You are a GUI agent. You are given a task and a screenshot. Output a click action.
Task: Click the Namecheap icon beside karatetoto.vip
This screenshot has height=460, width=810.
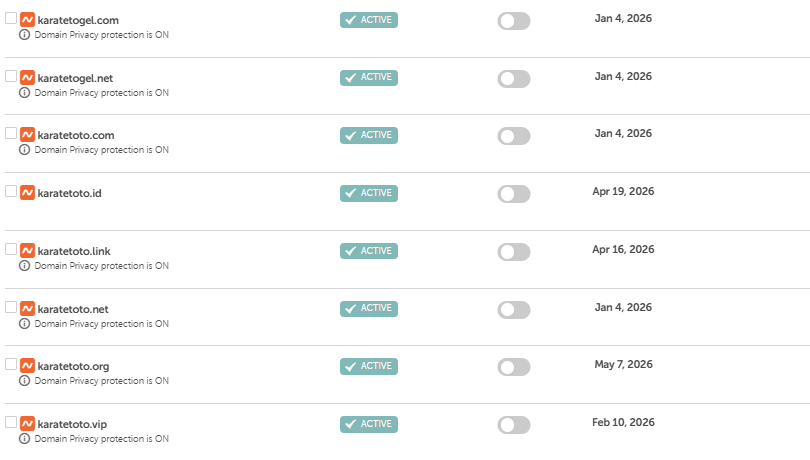pyautogui.click(x=27, y=423)
